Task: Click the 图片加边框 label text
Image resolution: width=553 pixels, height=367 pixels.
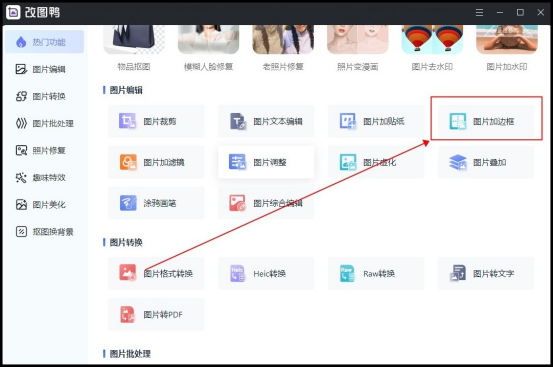Action: tap(493, 122)
